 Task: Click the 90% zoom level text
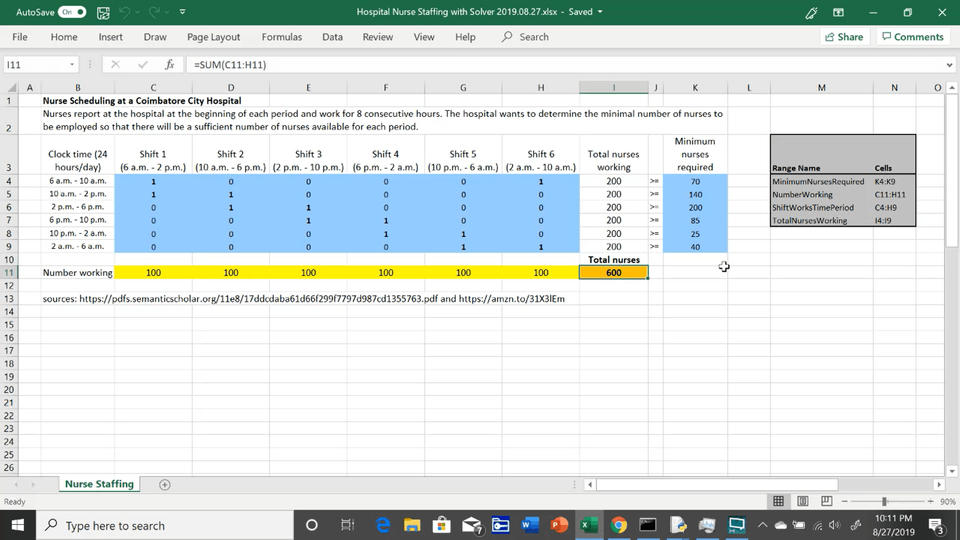(948, 501)
